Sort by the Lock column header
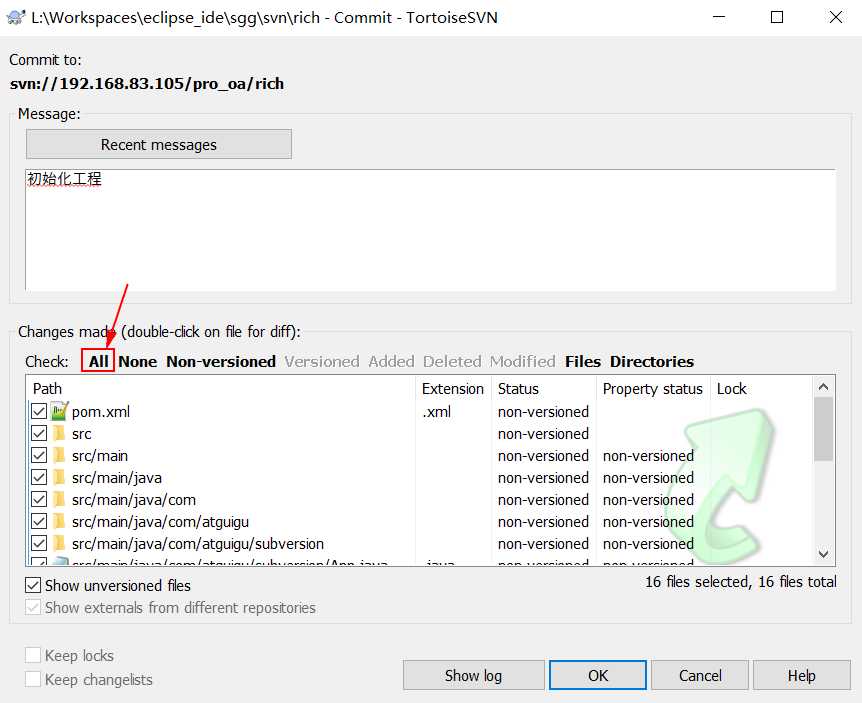The height and width of the screenshot is (703, 862). coord(761,389)
